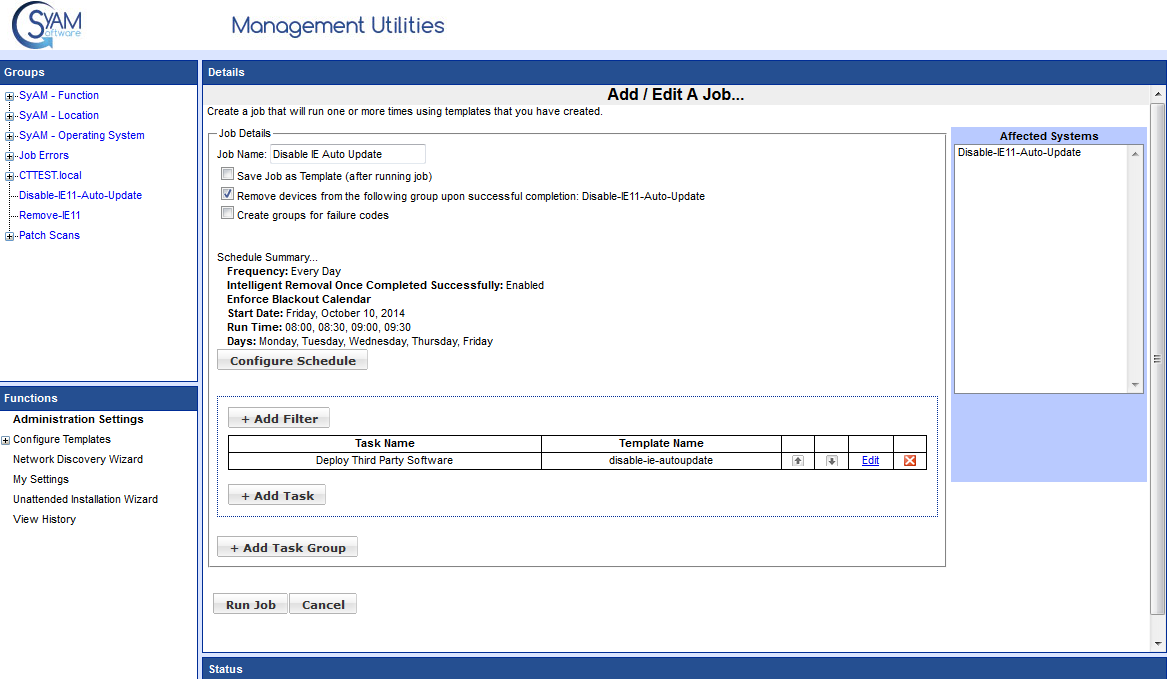Viewport: 1167px width, 679px height.
Task: Click the Run Job button
Action: (250, 604)
